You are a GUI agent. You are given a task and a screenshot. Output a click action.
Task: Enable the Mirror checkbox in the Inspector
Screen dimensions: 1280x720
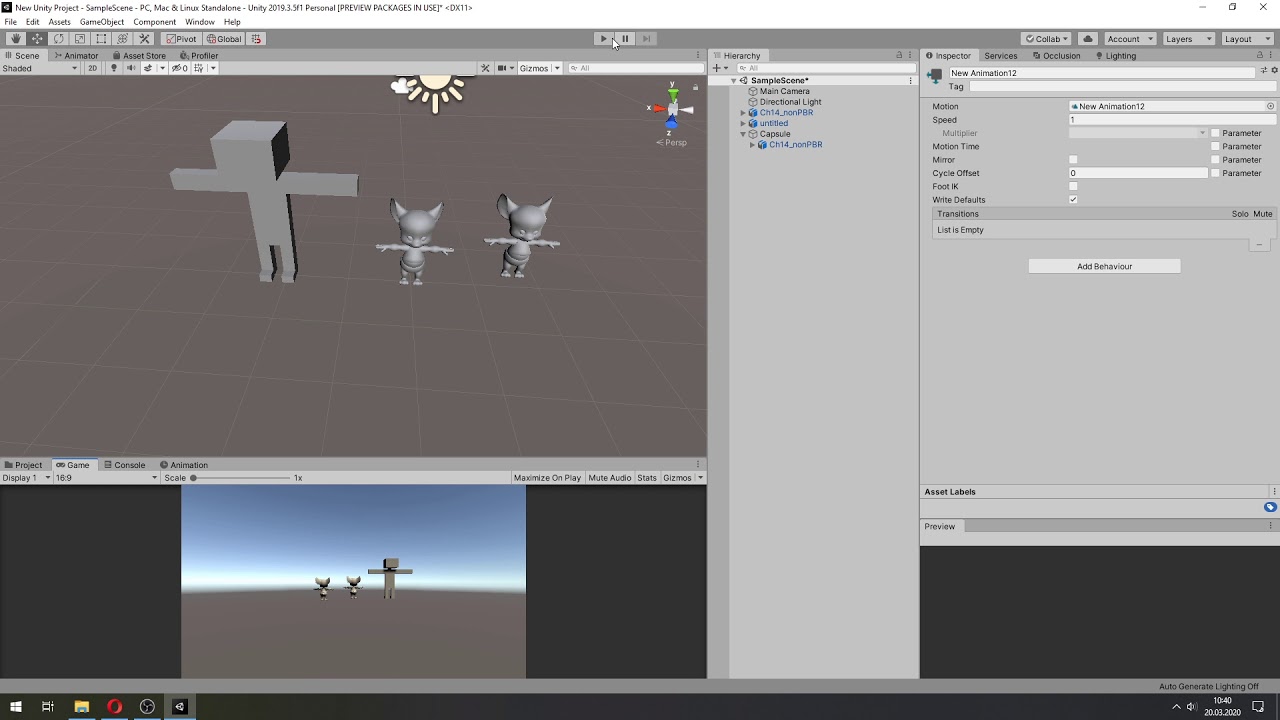(1073, 159)
